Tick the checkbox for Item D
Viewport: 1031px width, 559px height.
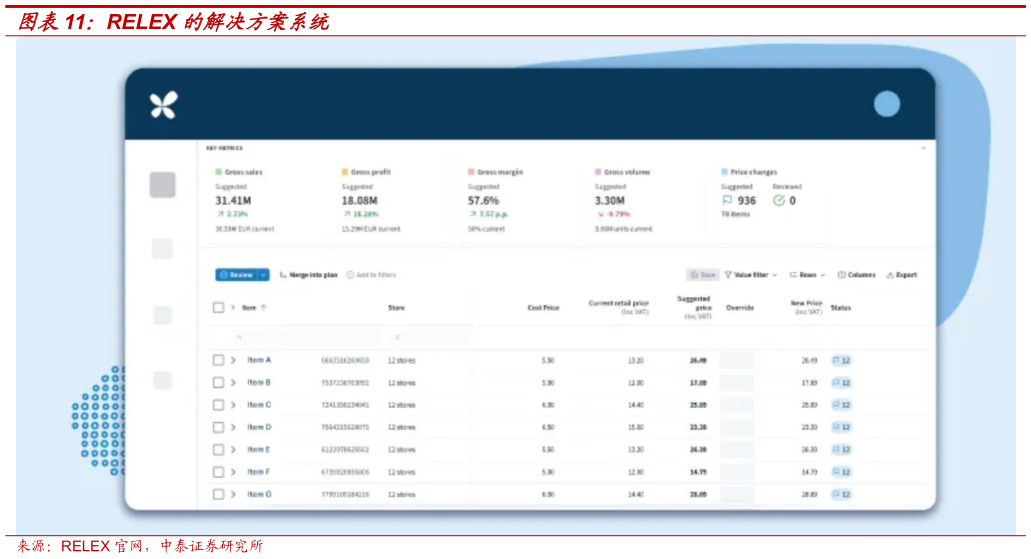tap(218, 427)
